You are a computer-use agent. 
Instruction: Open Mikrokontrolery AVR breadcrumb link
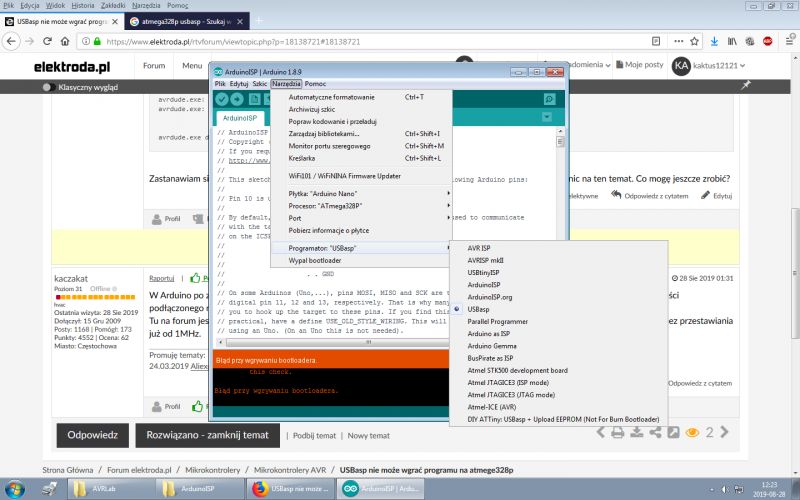pos(290,470)
